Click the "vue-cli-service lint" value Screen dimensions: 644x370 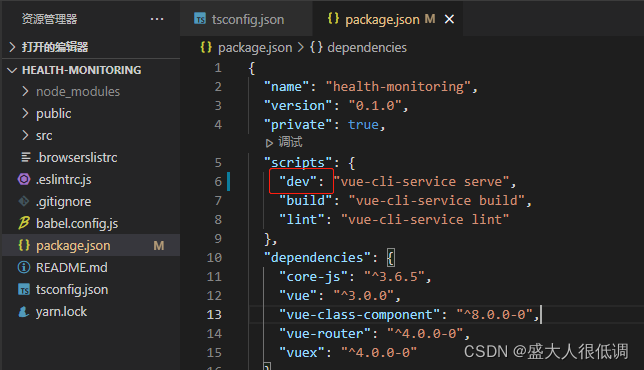[425, 219]
